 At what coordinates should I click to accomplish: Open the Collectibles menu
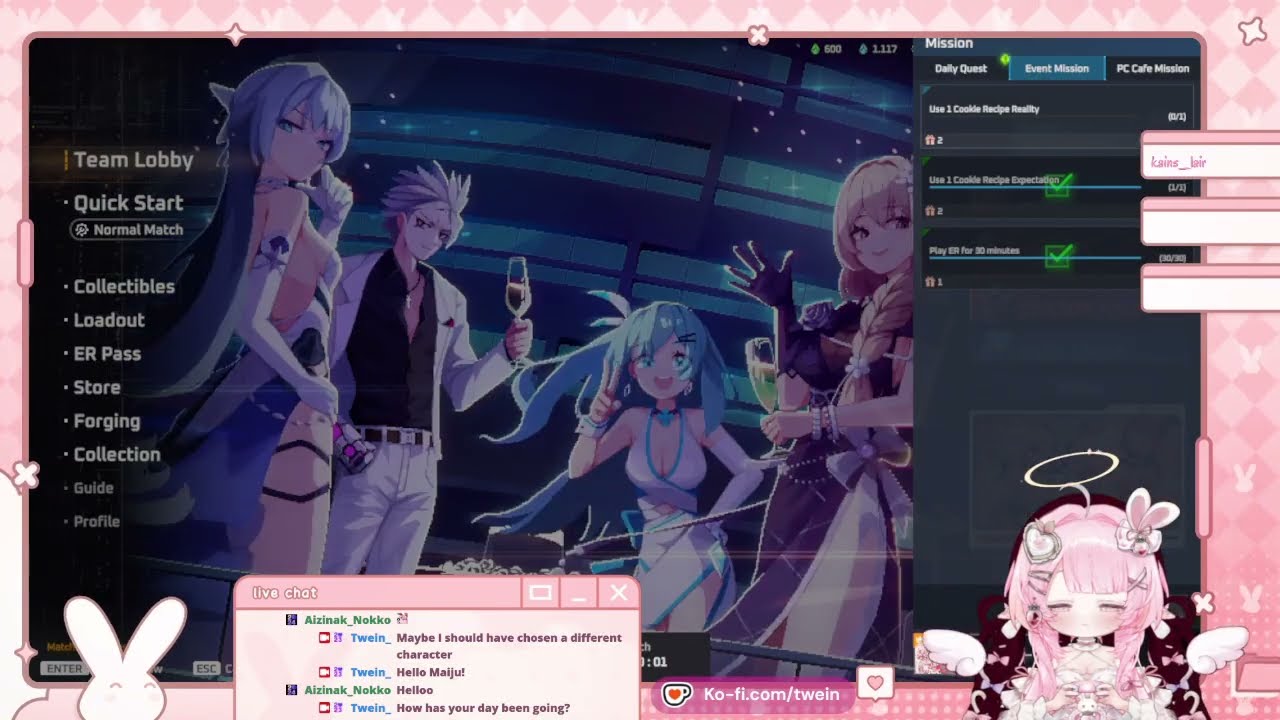click(x=124, y=287)
